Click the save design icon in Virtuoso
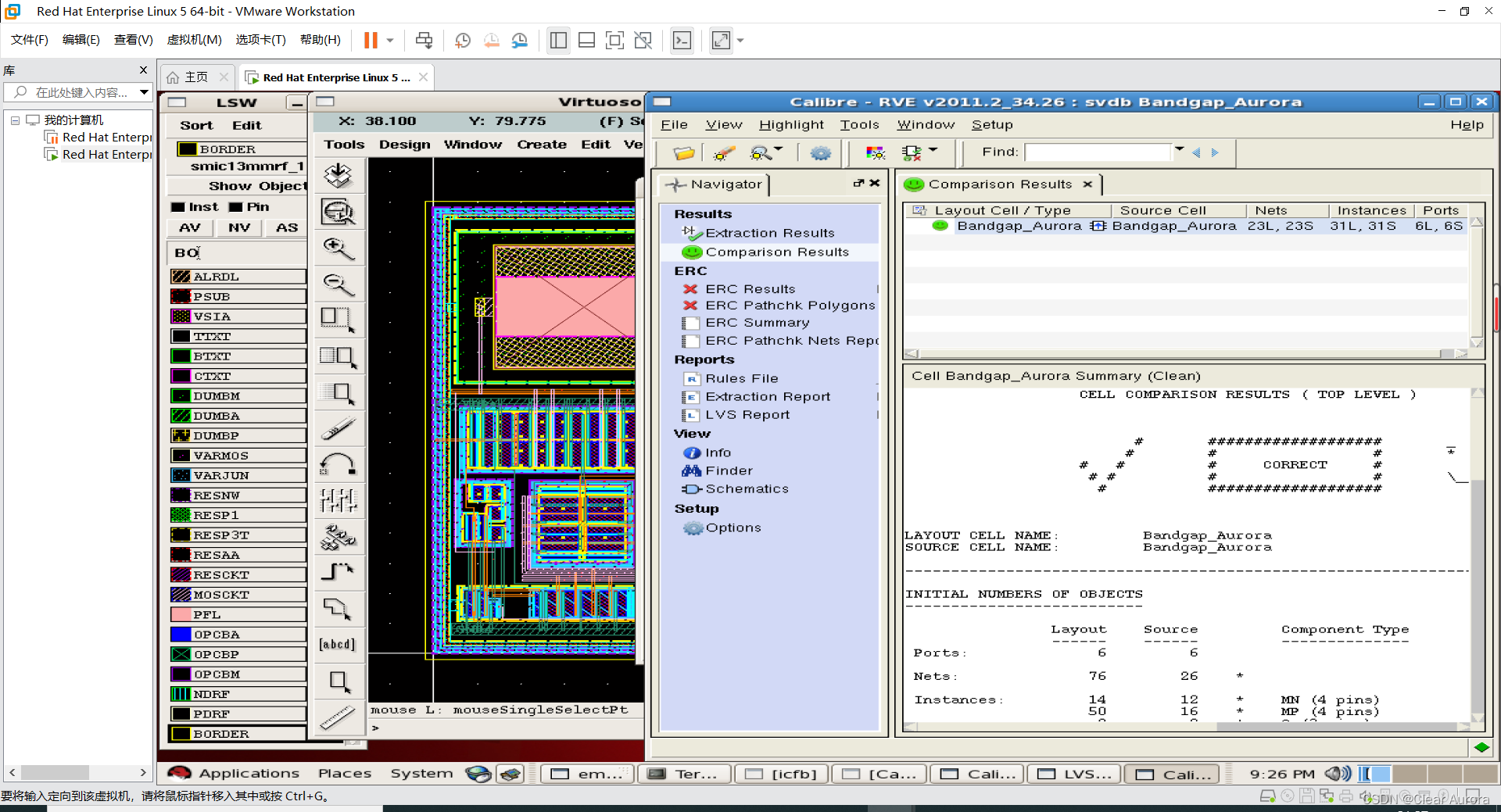Viewport: 1501px width, 812px height. [x=339, y=175]
